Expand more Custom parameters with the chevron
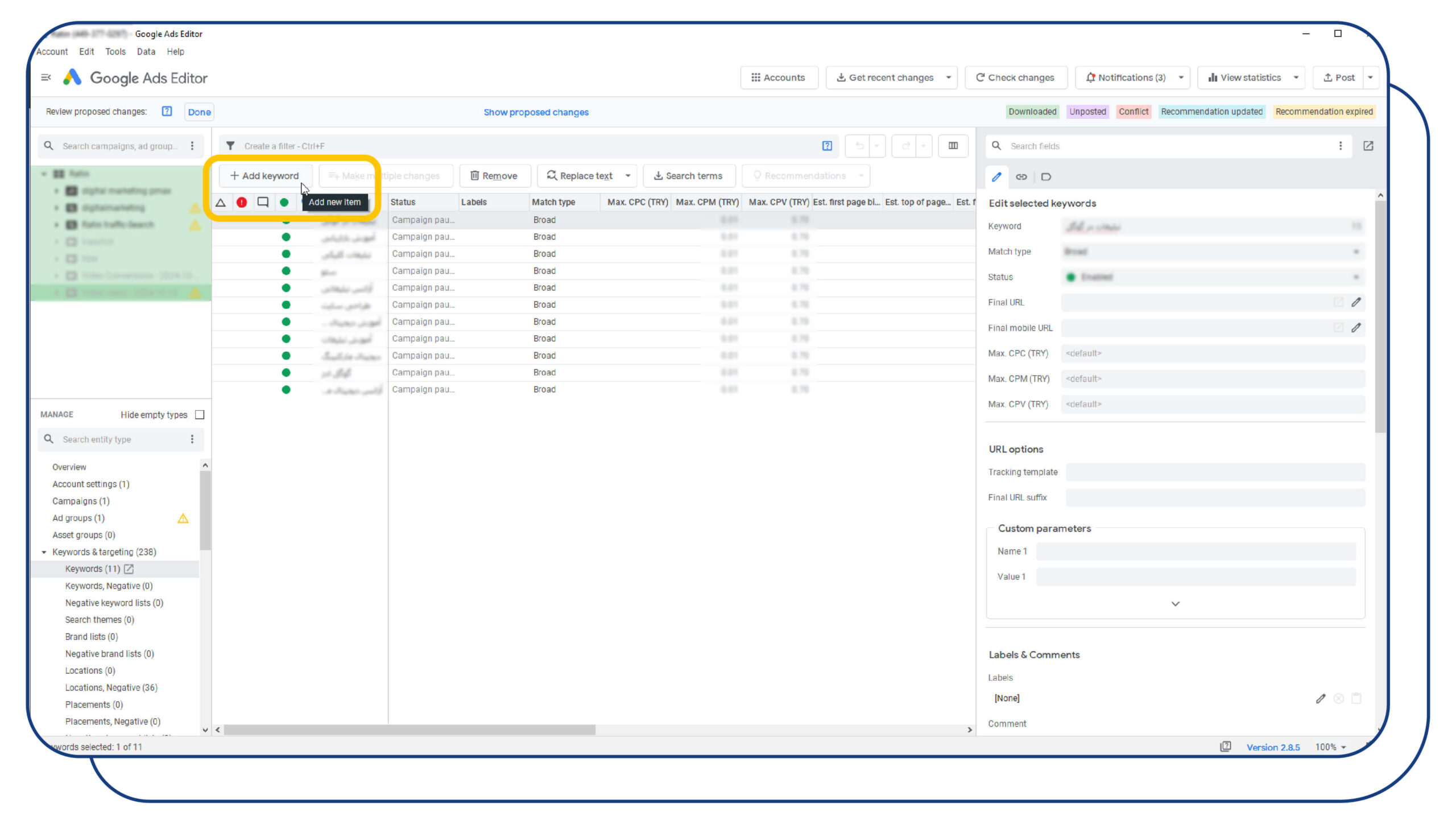Viewport: 1456px width, 824px height. (1176, 604)
